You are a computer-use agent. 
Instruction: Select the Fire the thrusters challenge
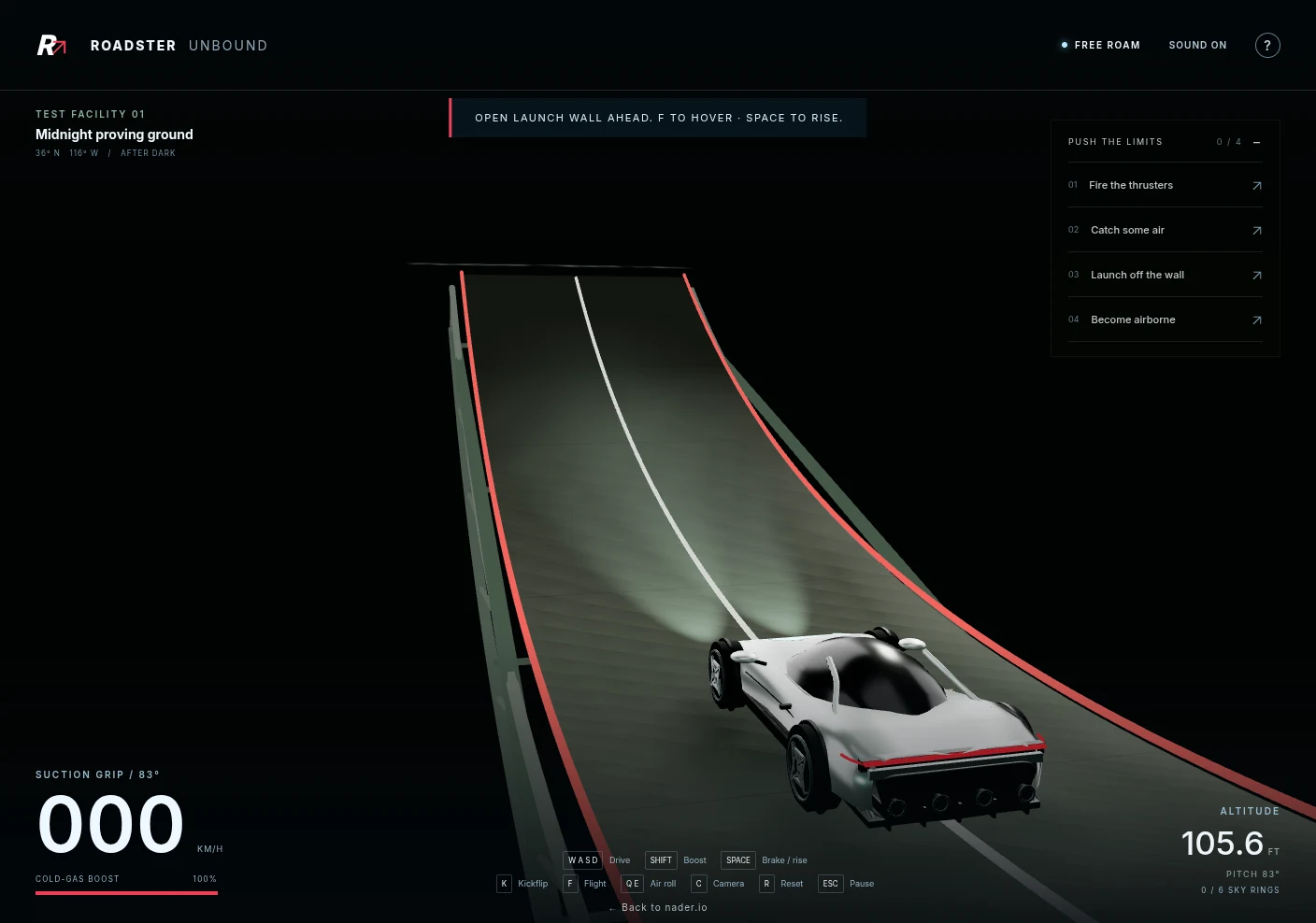click(x=1166, y=185)
